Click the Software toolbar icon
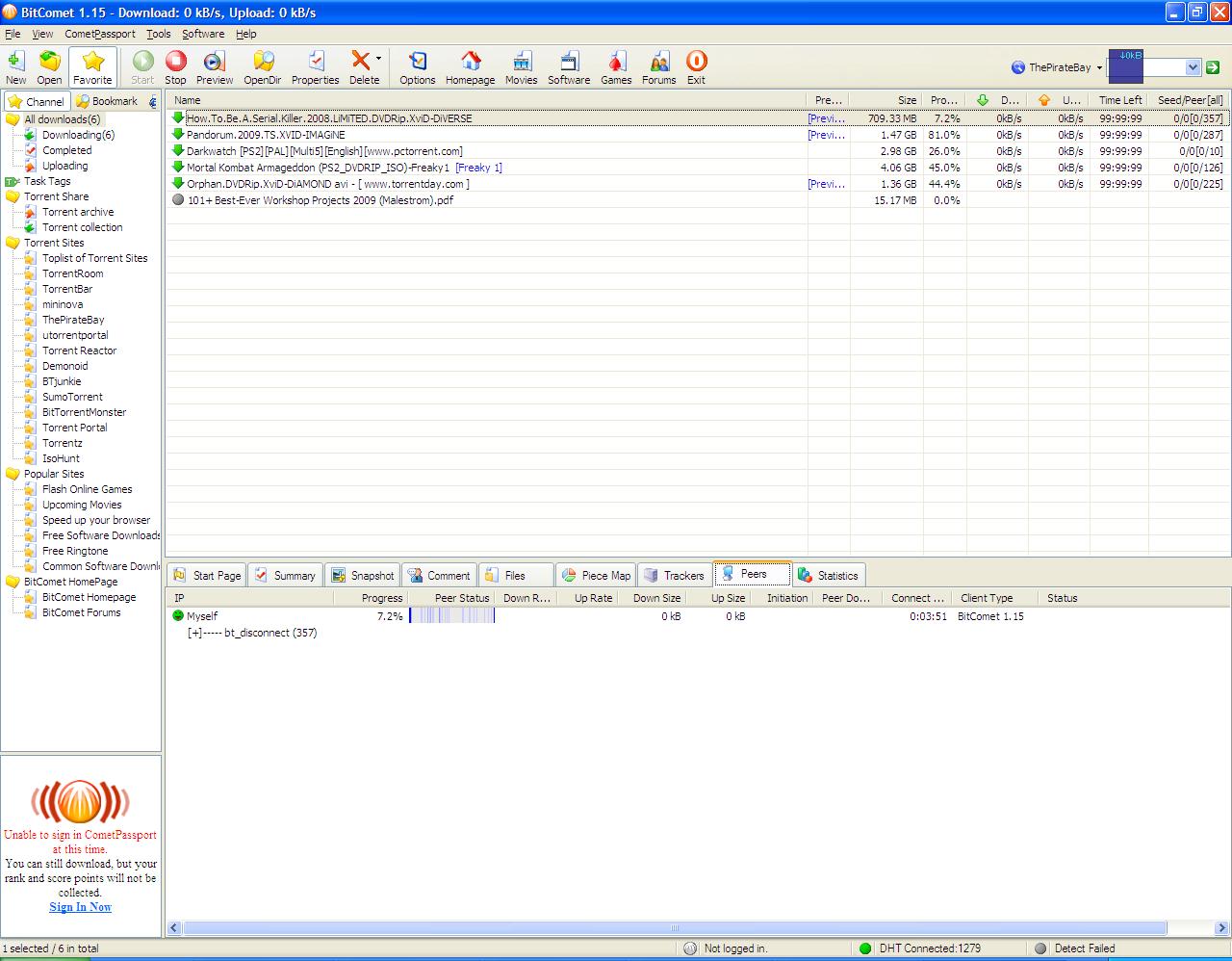The height and width of the screenshot is (961, 1232). pos(569,67)
